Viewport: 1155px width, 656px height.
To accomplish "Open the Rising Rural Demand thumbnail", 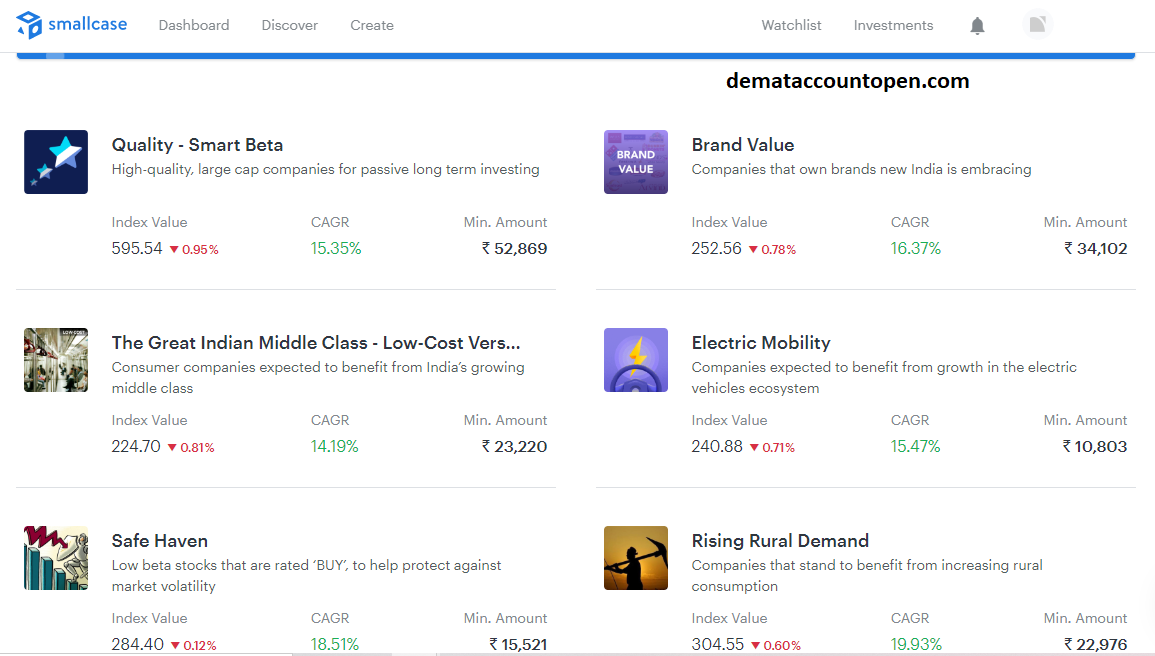I will click(636, 558).
